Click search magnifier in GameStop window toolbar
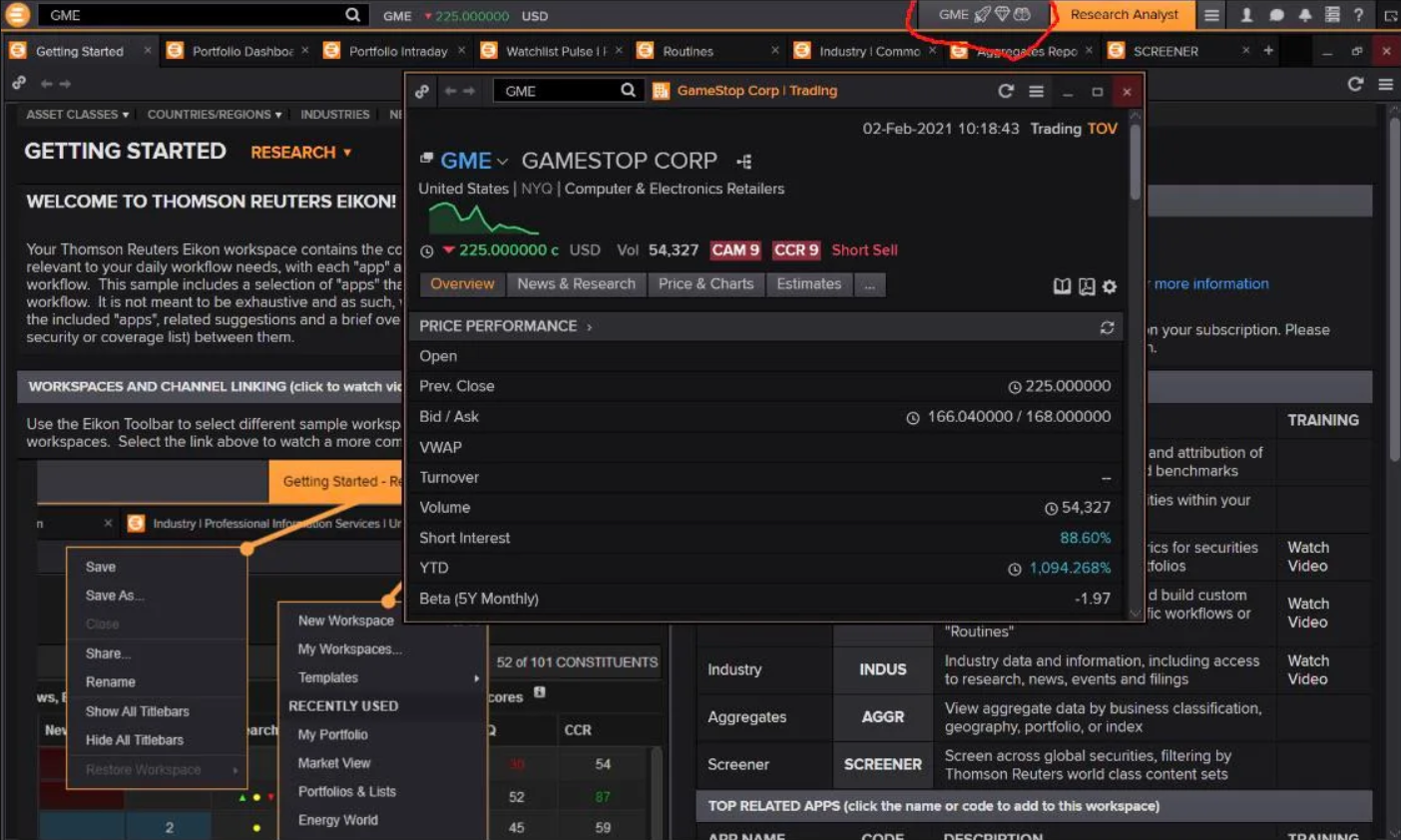The width and height of the screenshot is (1401, 840). coord(628,90)
